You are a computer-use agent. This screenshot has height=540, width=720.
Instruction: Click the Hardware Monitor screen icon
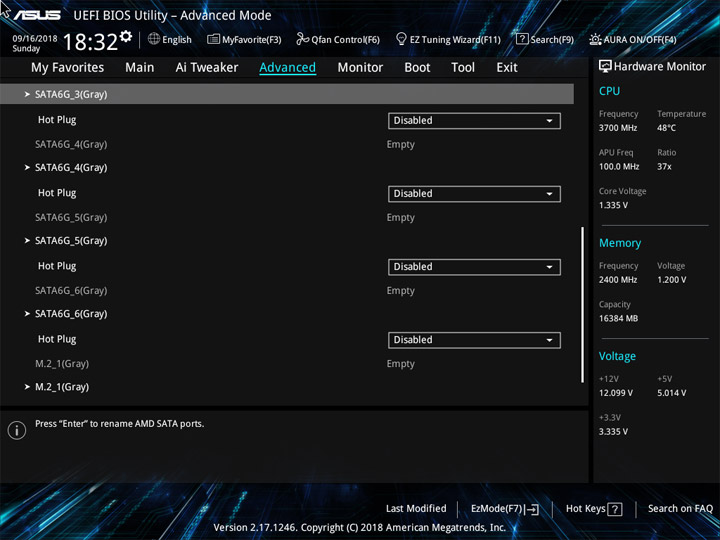pos(605,66)
